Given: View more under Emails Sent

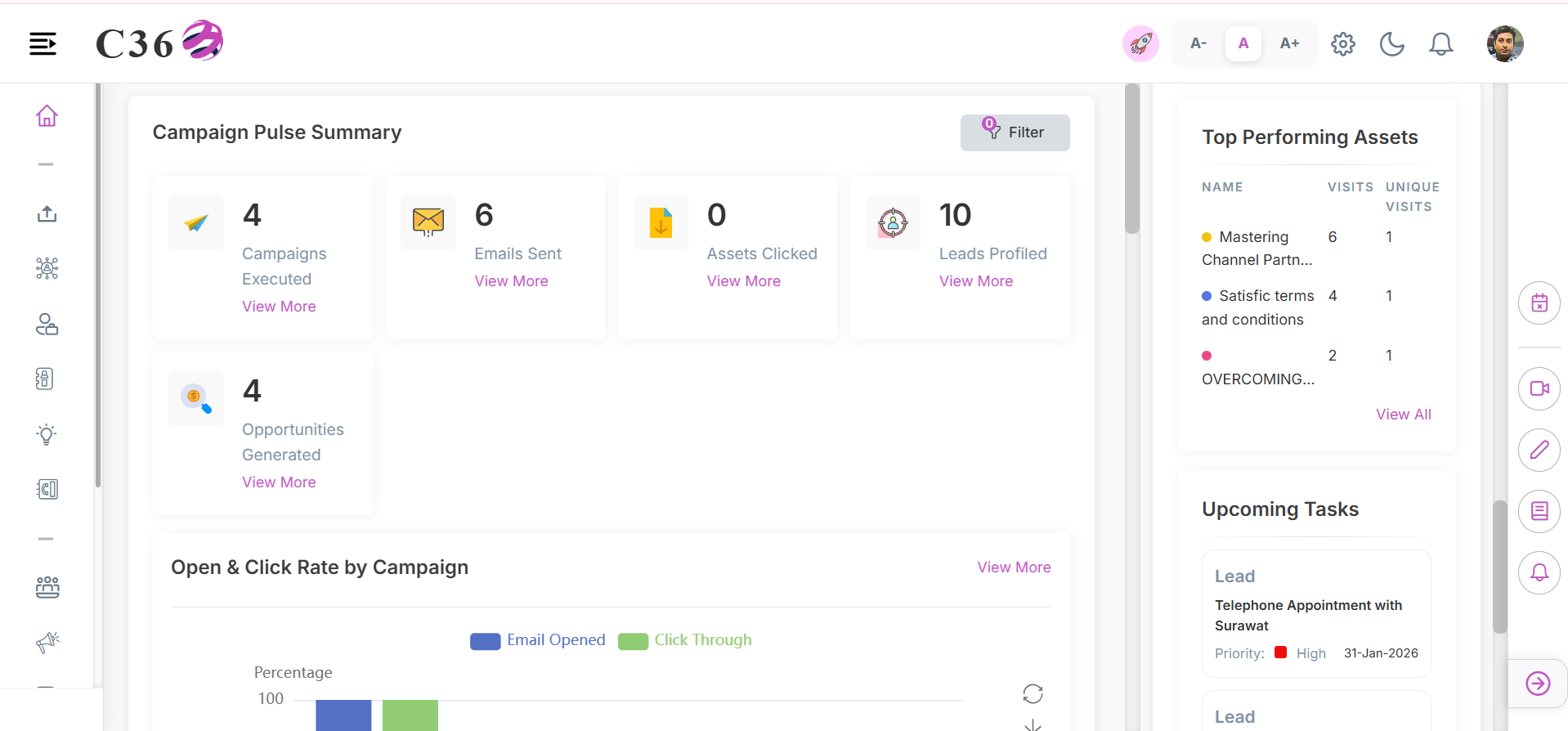Looking at the screenshot, I should coord(511,281).
